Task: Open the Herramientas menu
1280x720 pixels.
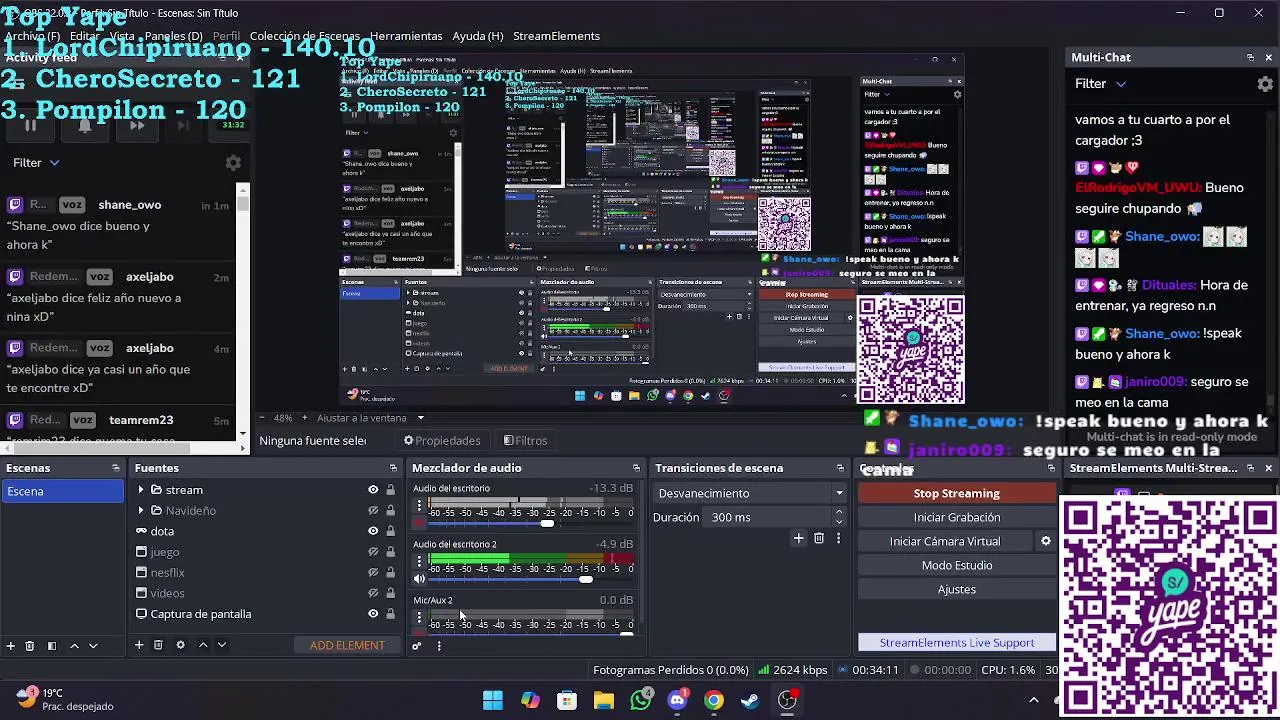Action: [405, 36]
